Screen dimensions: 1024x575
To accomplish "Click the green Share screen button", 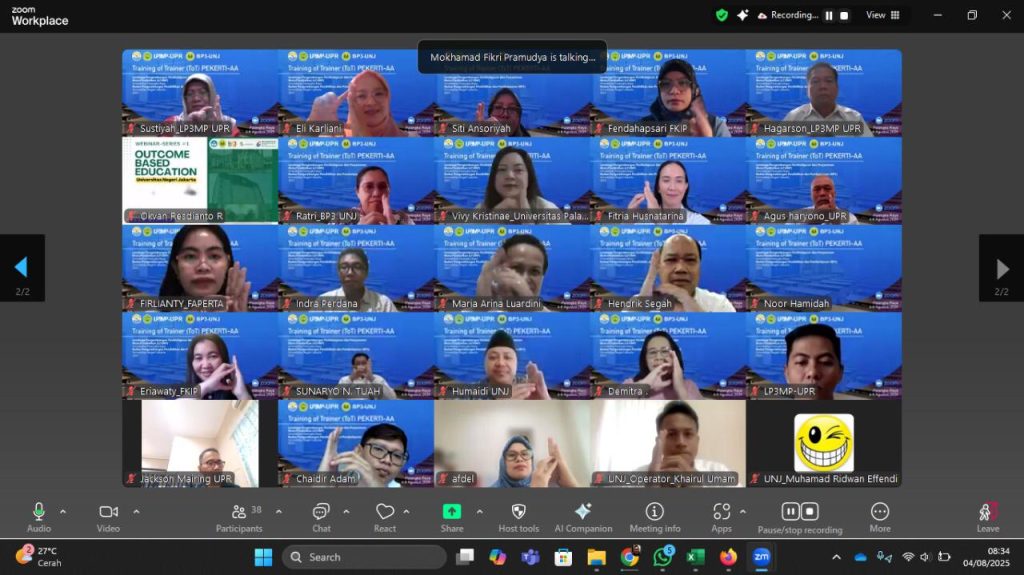I will 452,512.
